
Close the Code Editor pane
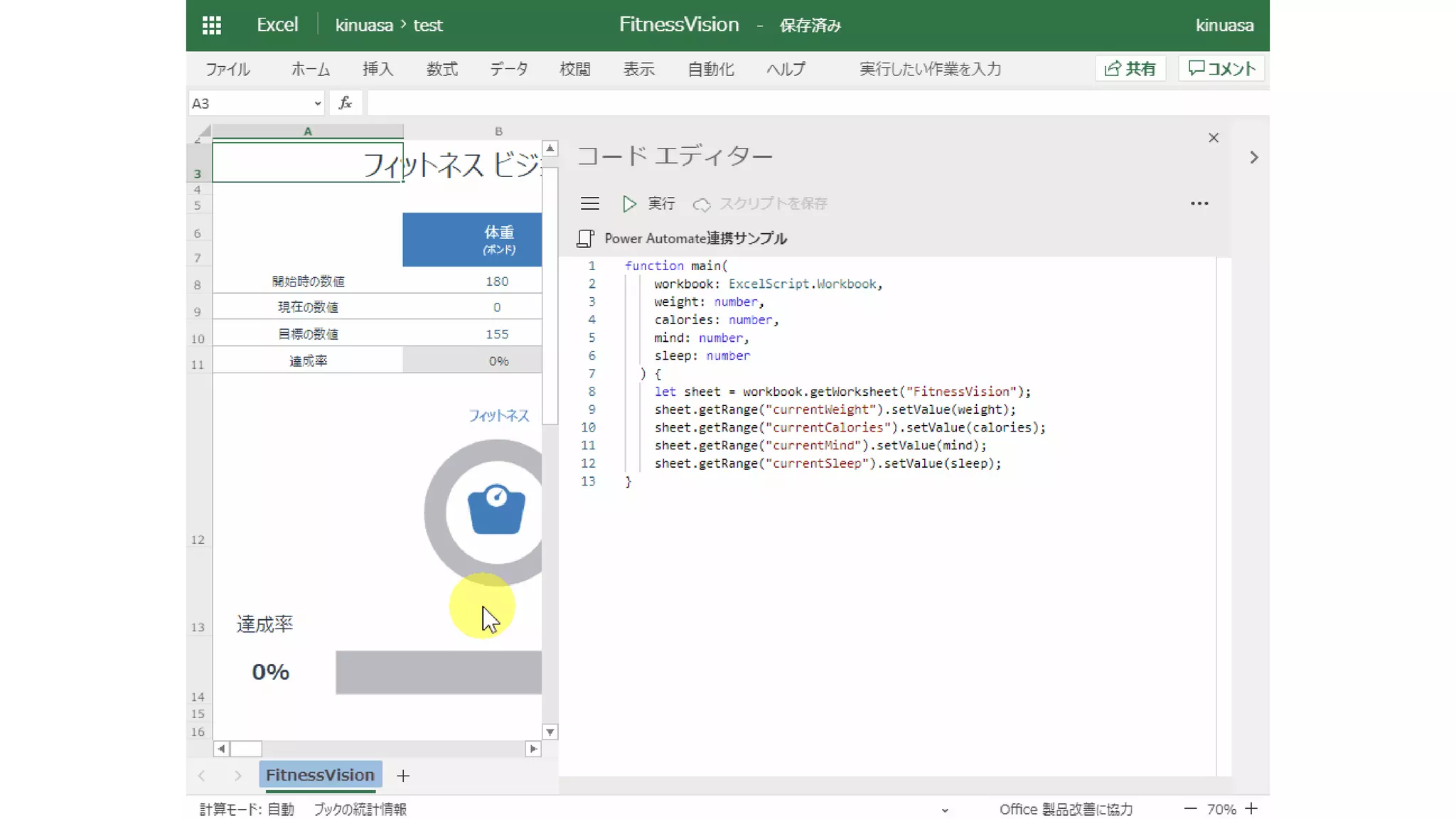click(1214, 138)
